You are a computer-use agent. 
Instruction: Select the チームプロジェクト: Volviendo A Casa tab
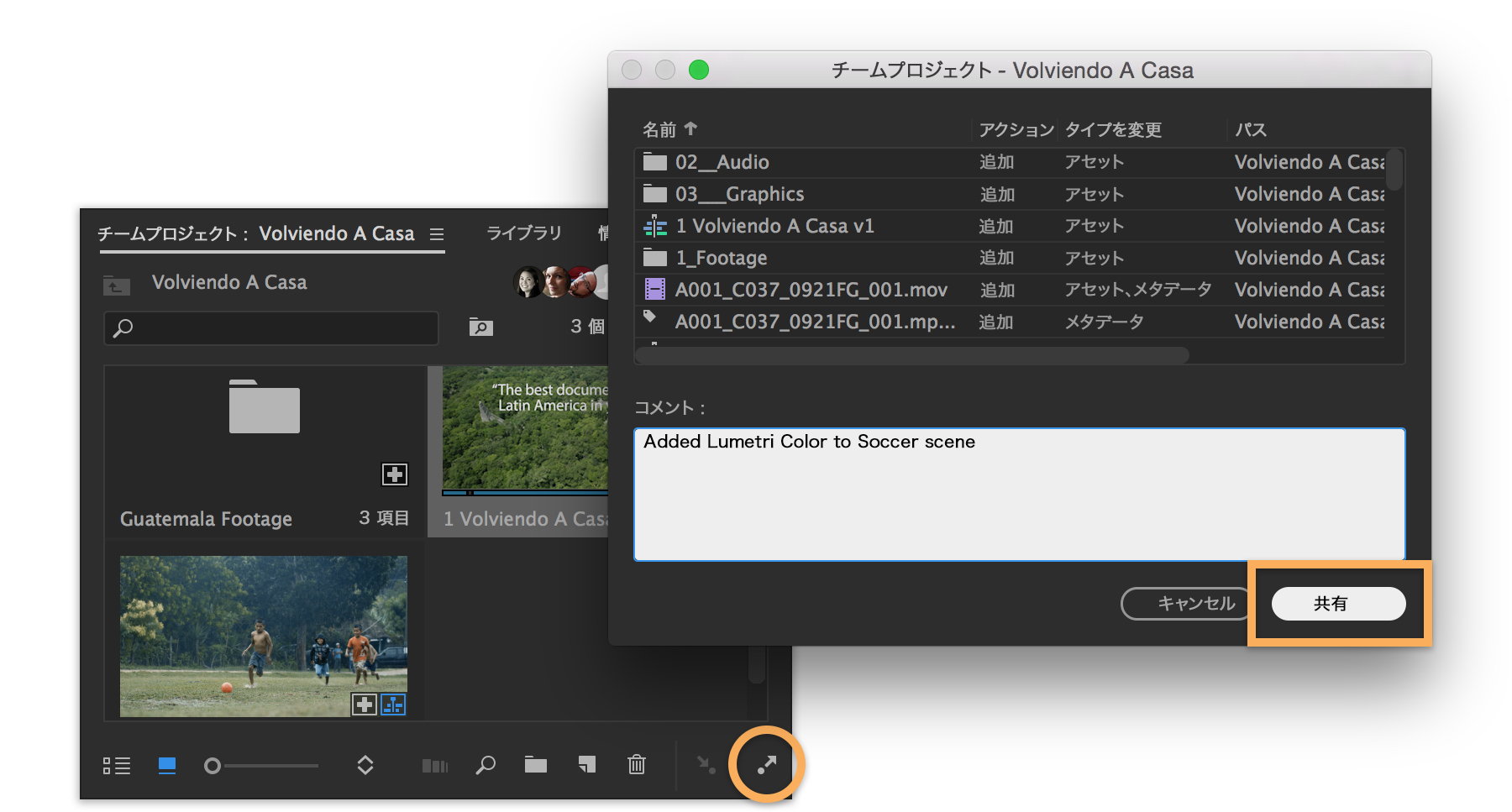(256, 233)
